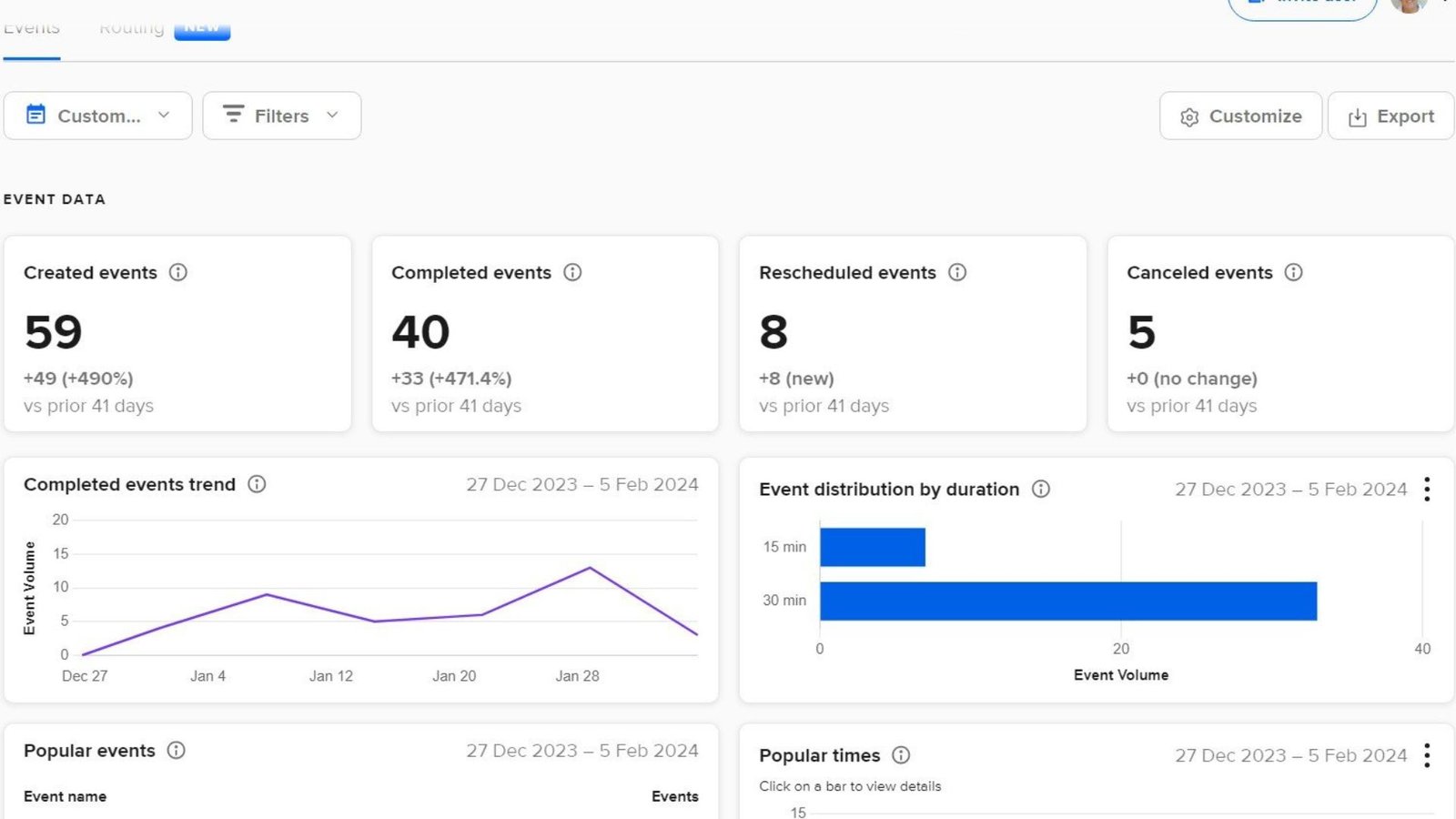
Task: Open three-dot menu on Popular times card
Action: coord(1427,755)
